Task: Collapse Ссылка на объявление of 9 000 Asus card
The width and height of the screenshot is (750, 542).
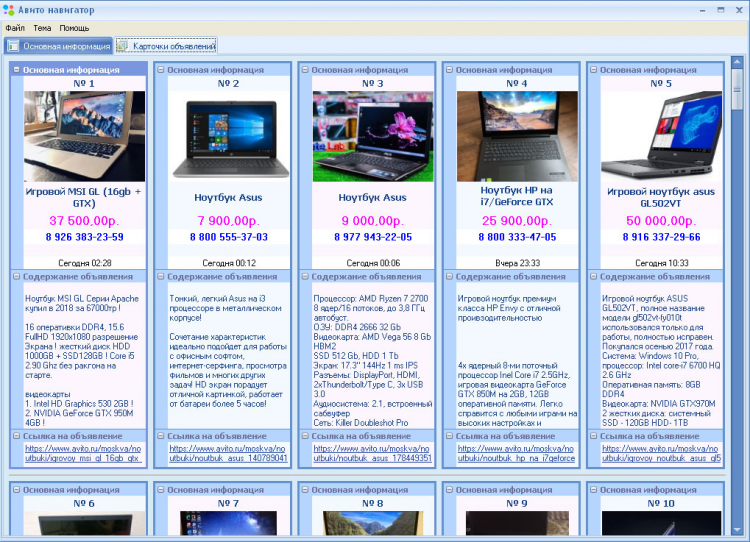Action: (x=305, y=436)
